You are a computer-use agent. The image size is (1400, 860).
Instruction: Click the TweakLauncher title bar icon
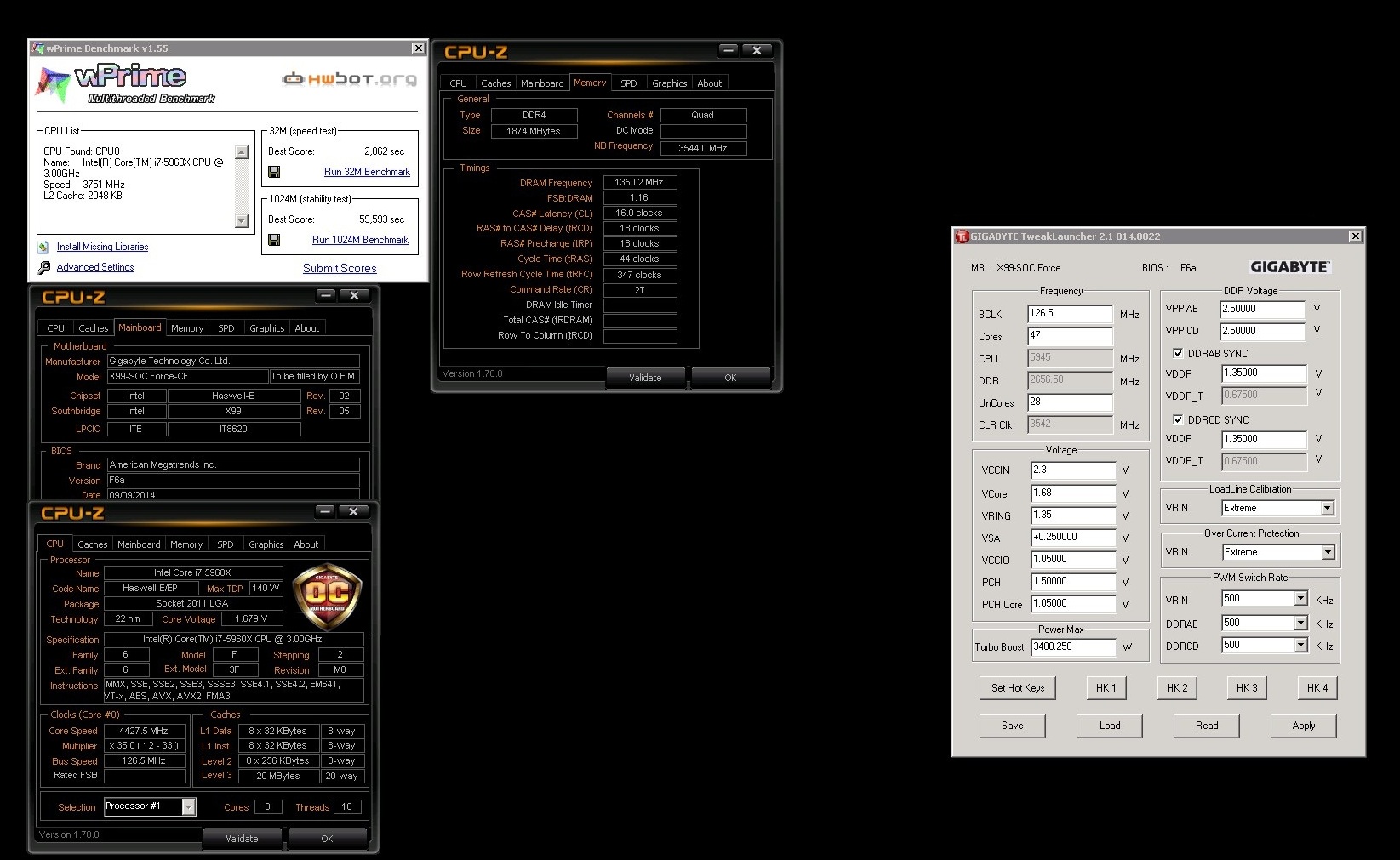tap(963, 236)
